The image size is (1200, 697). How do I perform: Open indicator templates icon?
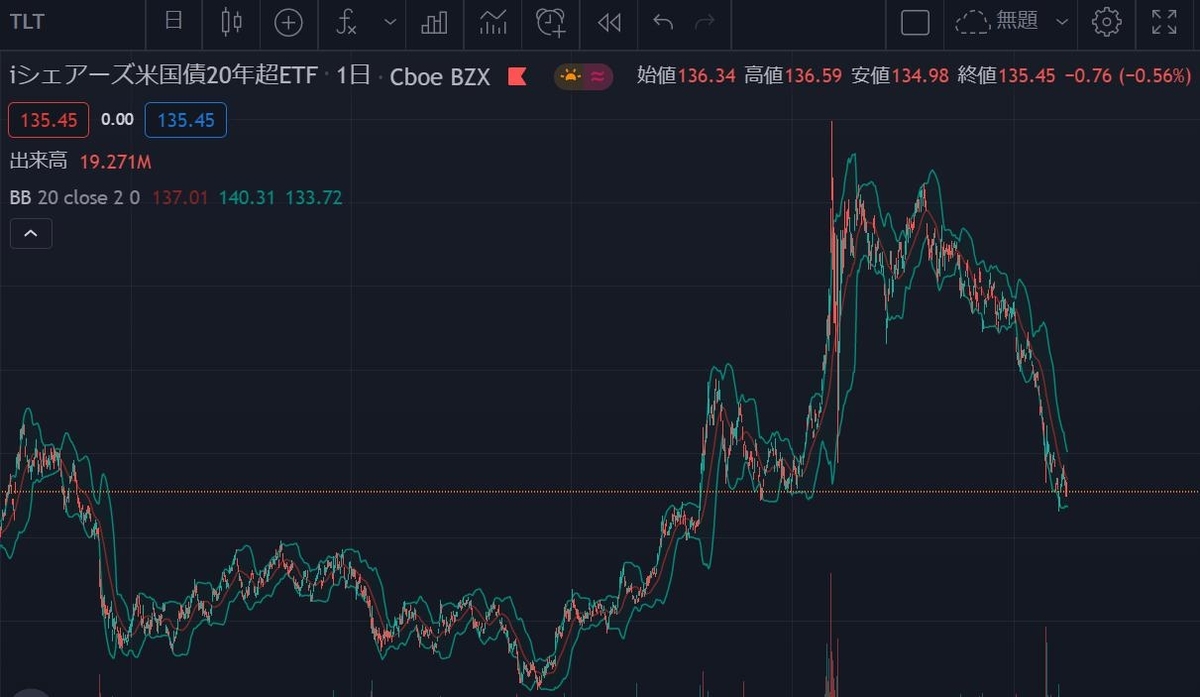click(493, 22)
